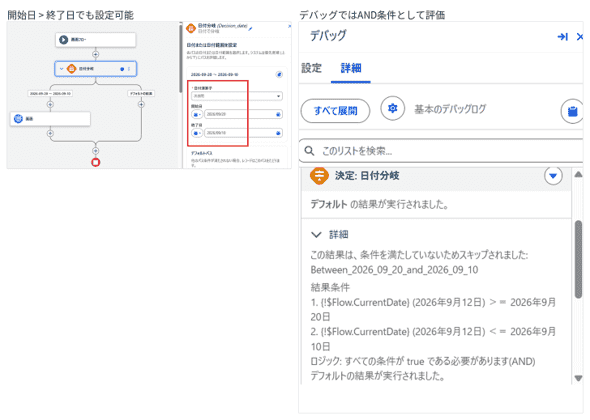Click debug list scrollbar up arrow

pyautogui.click(x=578, y=174)
